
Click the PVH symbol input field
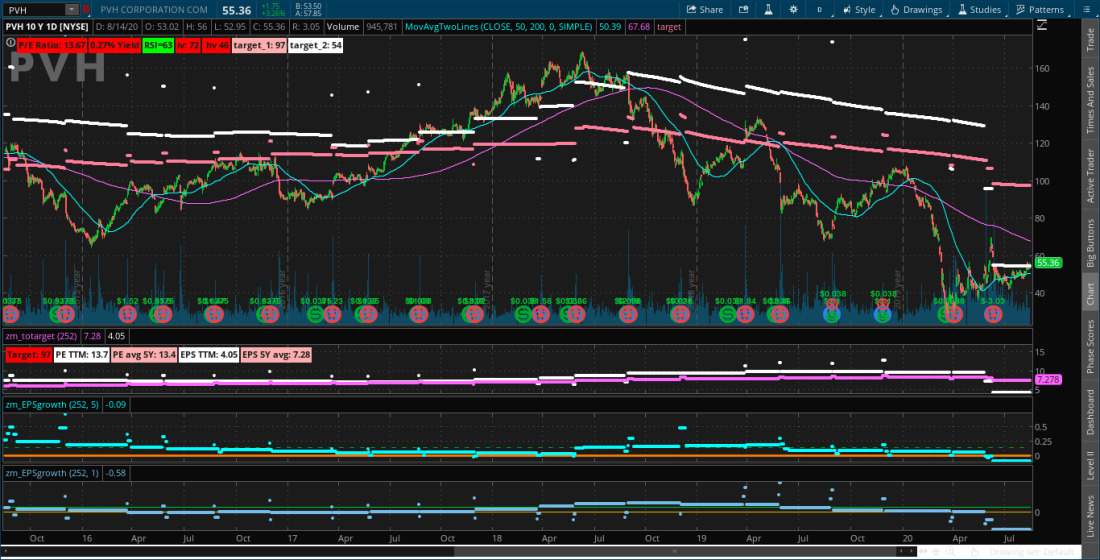pyautogui.click(x=34, y=9)
